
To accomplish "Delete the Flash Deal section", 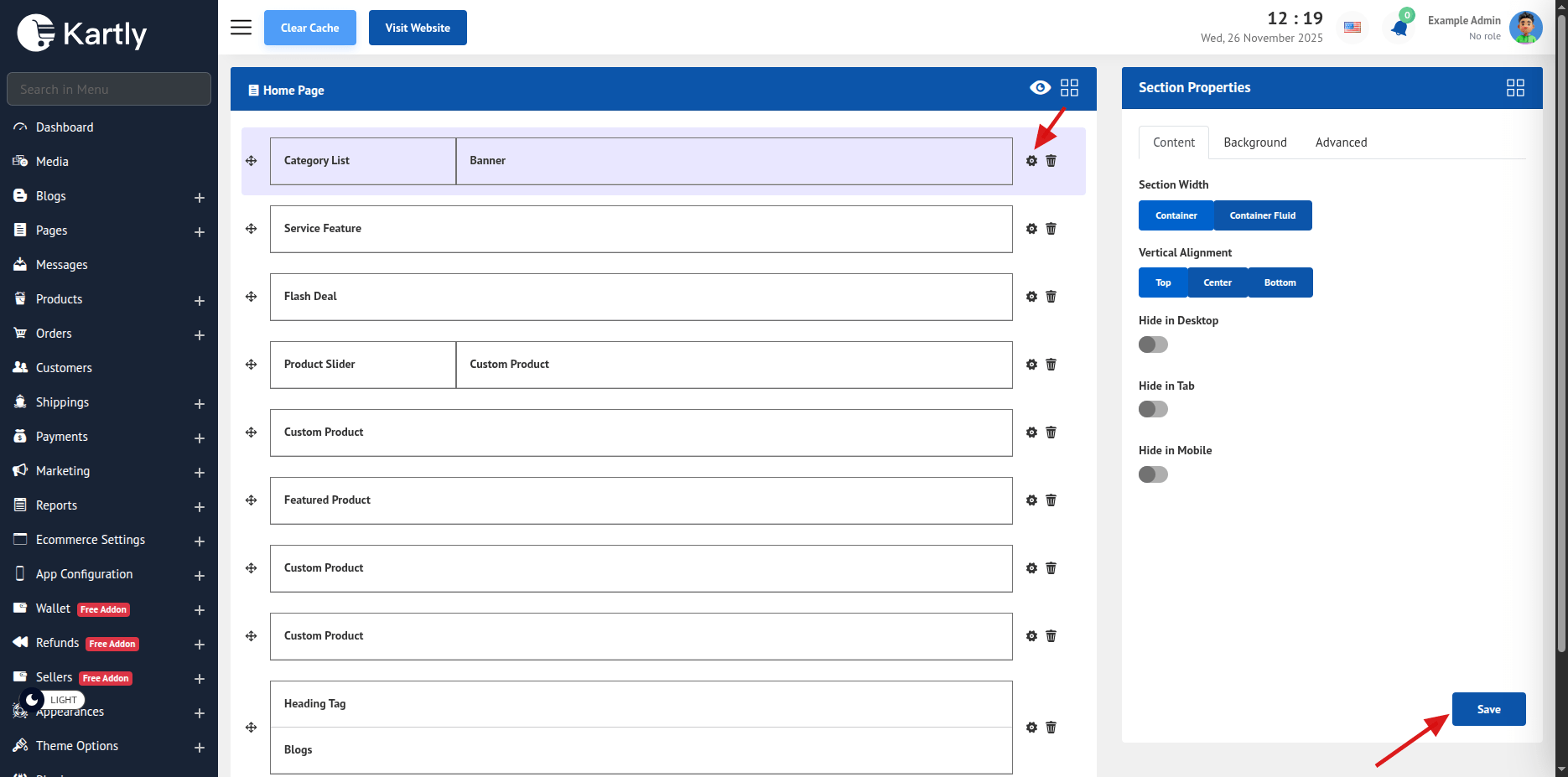I will pos(1051,297).
